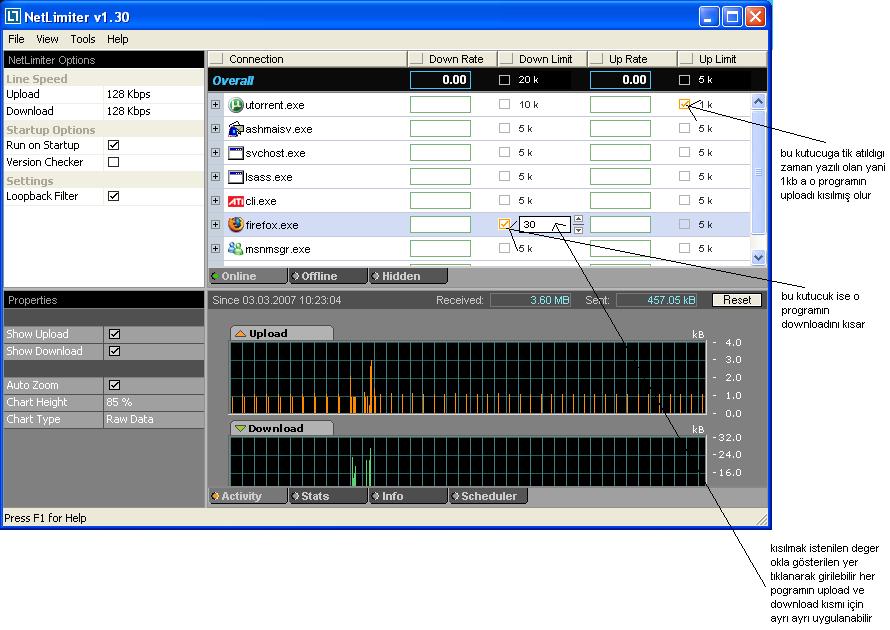Sort by the Up Limit column header
Viewport: 890px width, 630px height.
click(x=722, y=59)
